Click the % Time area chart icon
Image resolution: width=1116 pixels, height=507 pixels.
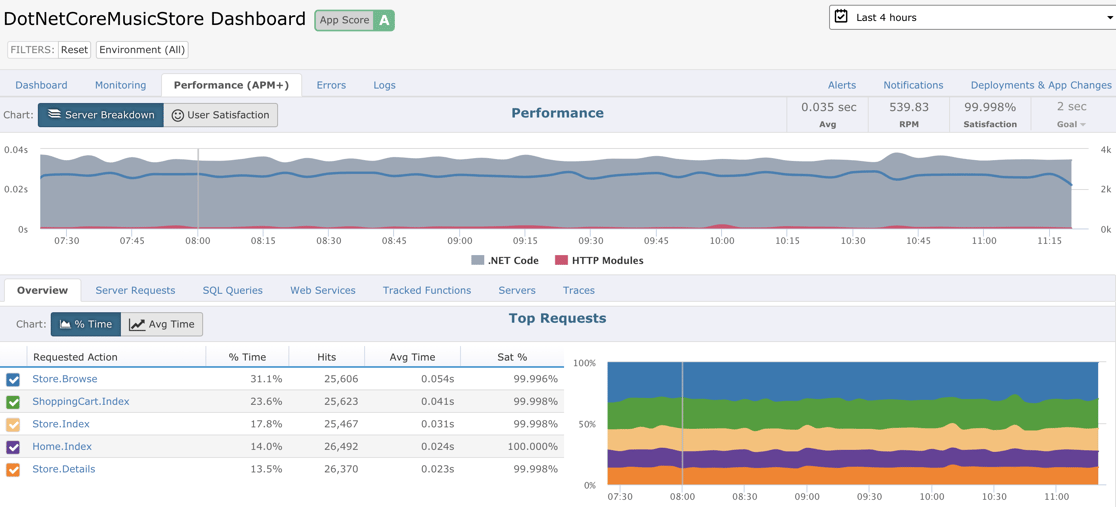click(x=65, y=324)
